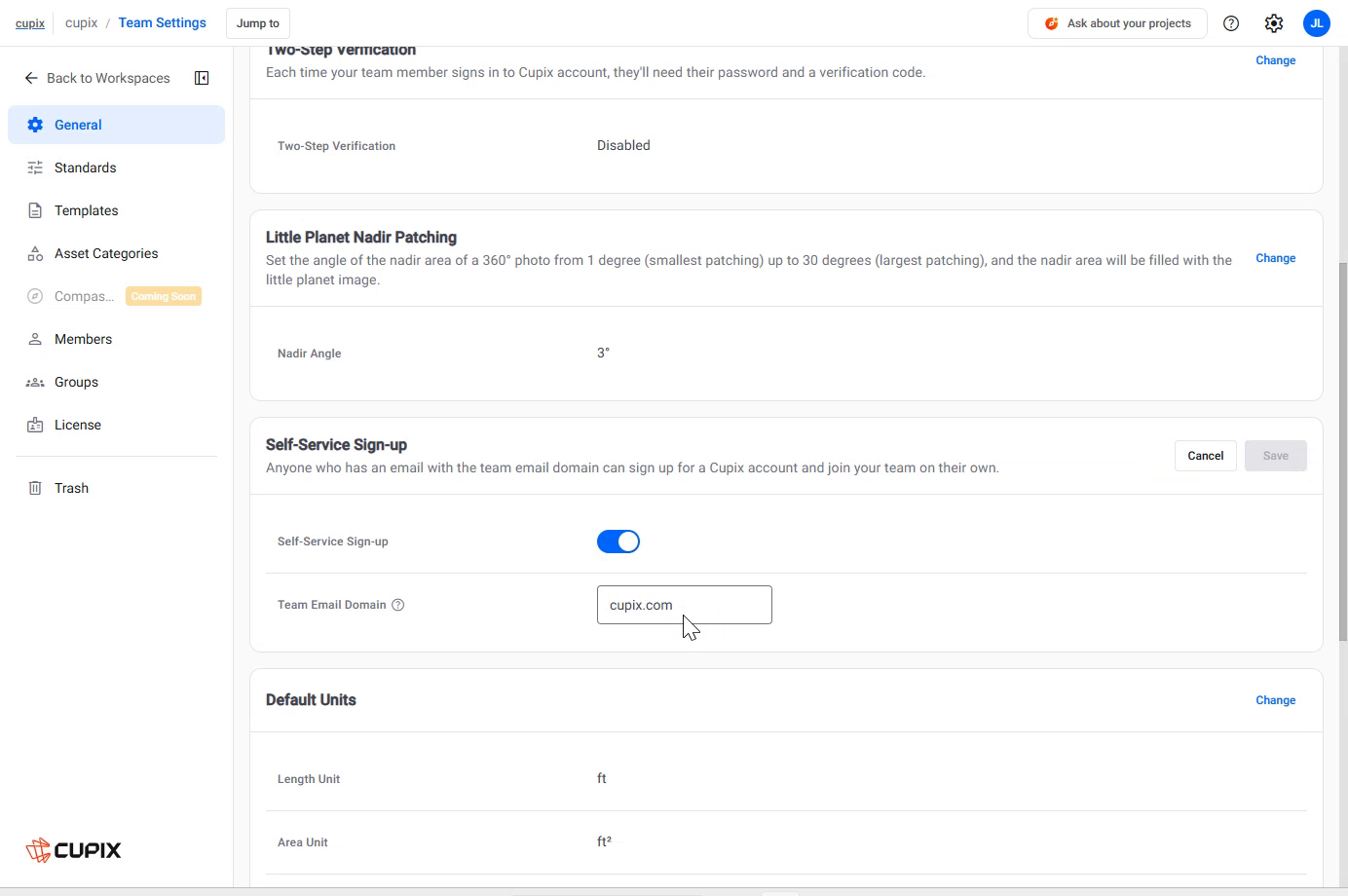Open the Jump to dropdown
1348x896 pixels.
(x=258, y=23)
